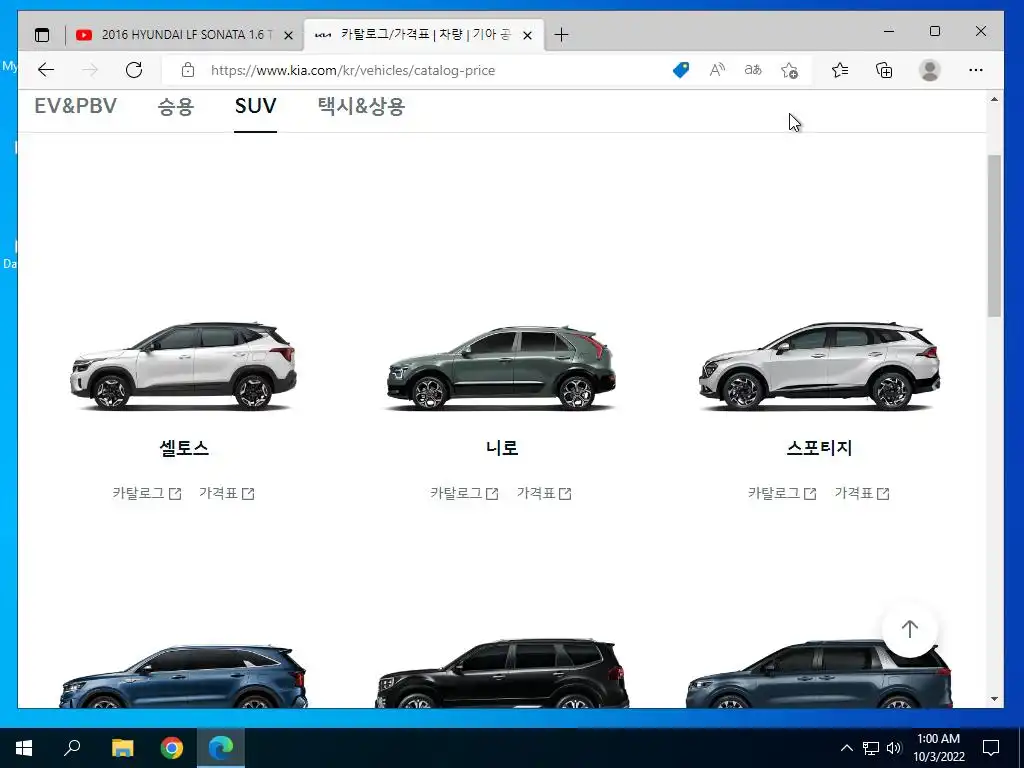Screen dimensions: 1024x768
Task: Select the 승용 category tab
Action: [x=176, y=106]
